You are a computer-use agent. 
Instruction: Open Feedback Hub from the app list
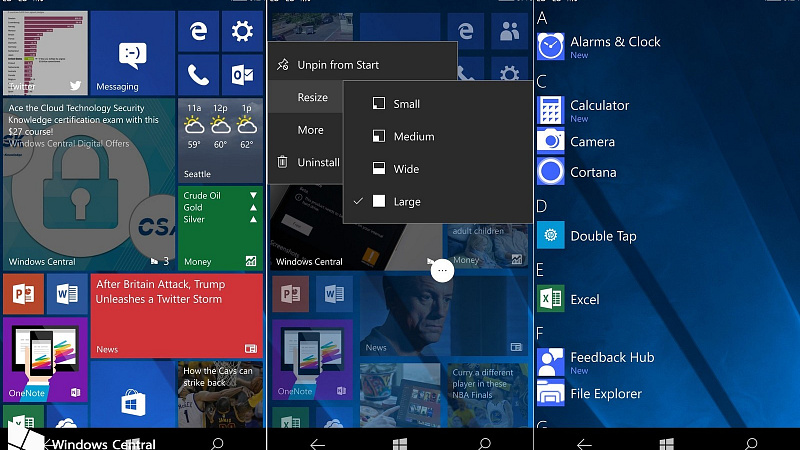click(x=596, y=362)
